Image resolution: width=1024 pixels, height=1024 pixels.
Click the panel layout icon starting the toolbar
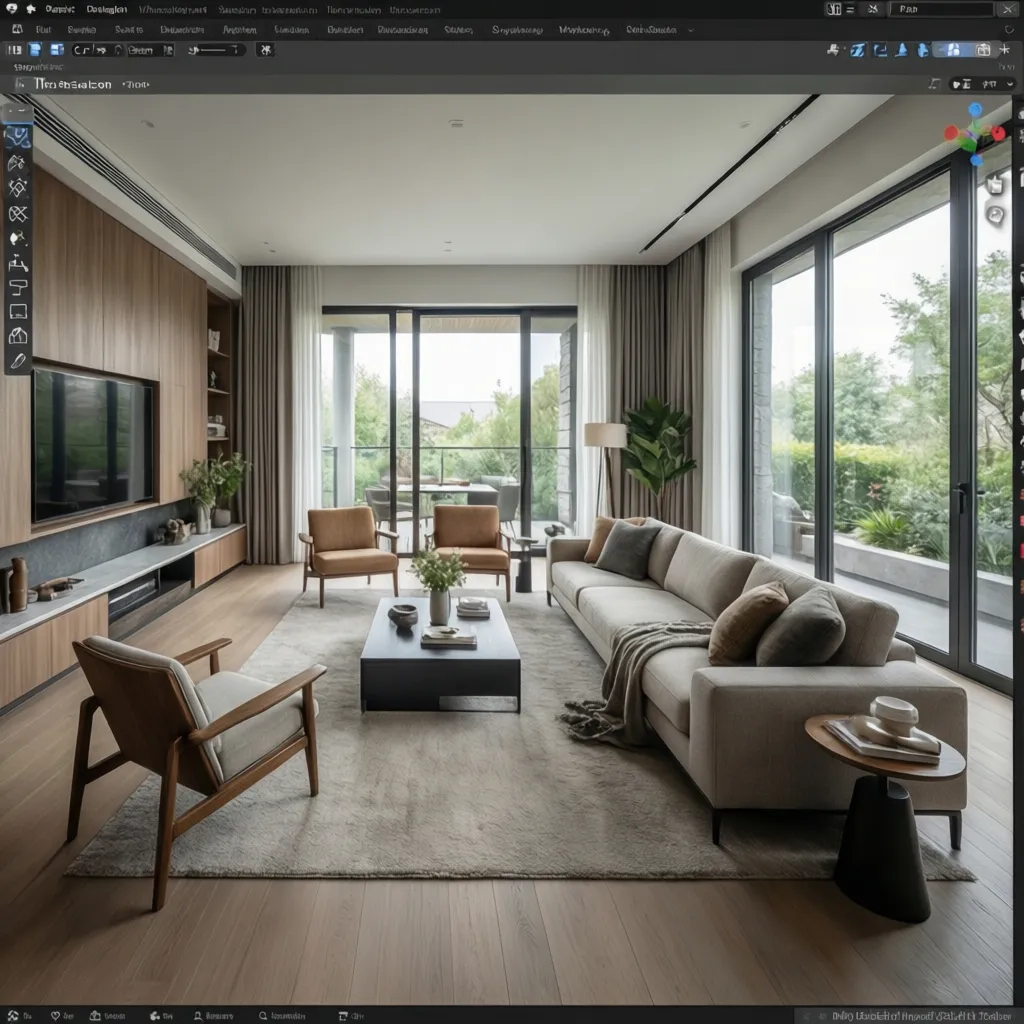14,50
